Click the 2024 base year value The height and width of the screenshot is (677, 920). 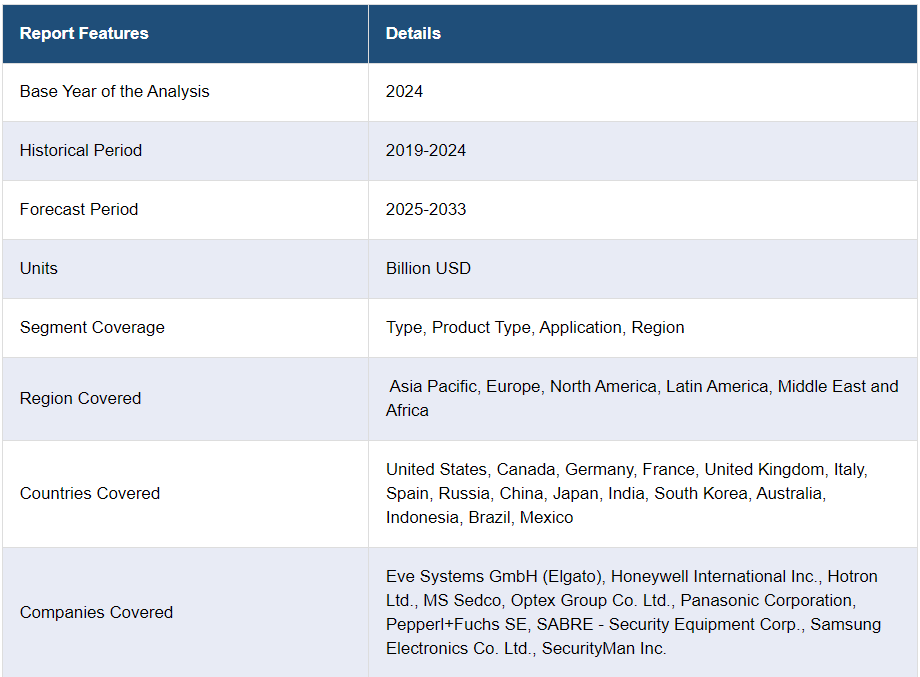pos(404,92)
